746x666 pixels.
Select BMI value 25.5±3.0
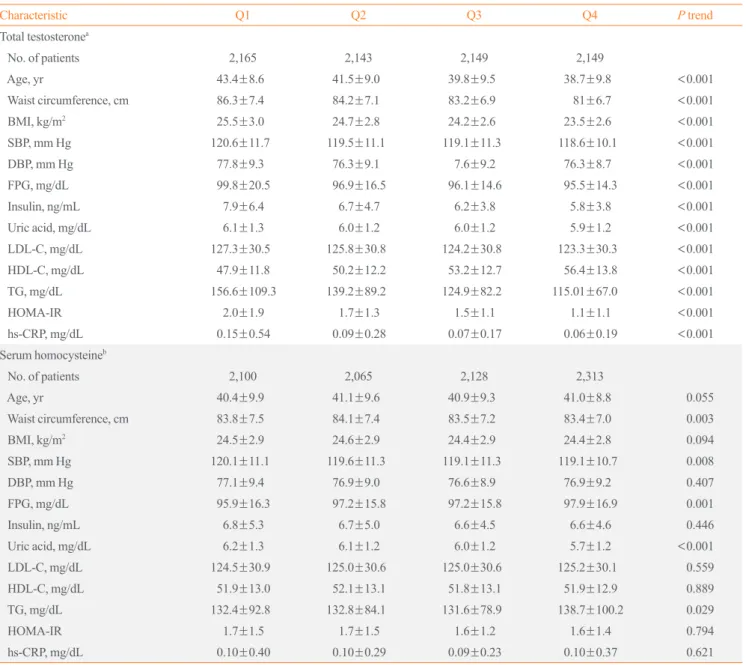(240, 122)
